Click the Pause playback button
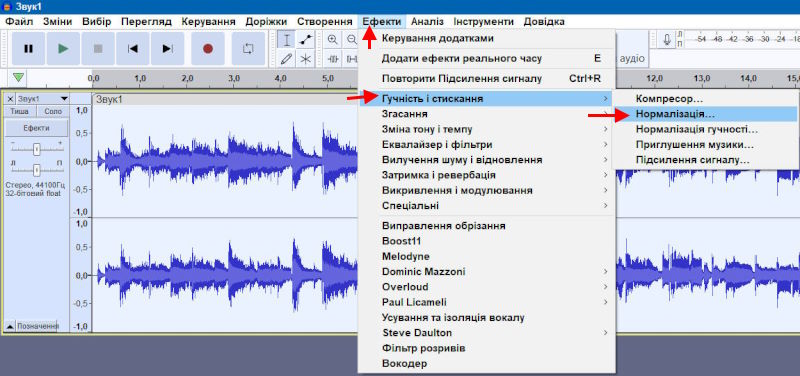This screenshot has height=376, width=800. coord(29,48)
